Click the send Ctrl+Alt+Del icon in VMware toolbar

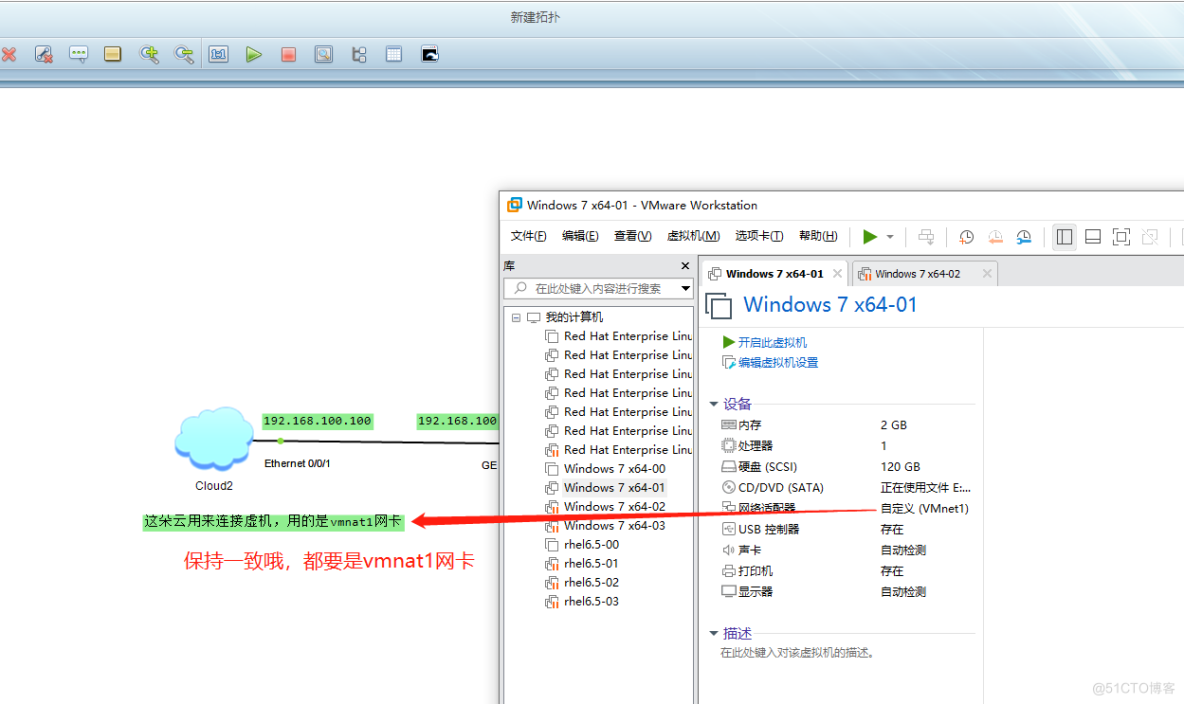point(927,237)
